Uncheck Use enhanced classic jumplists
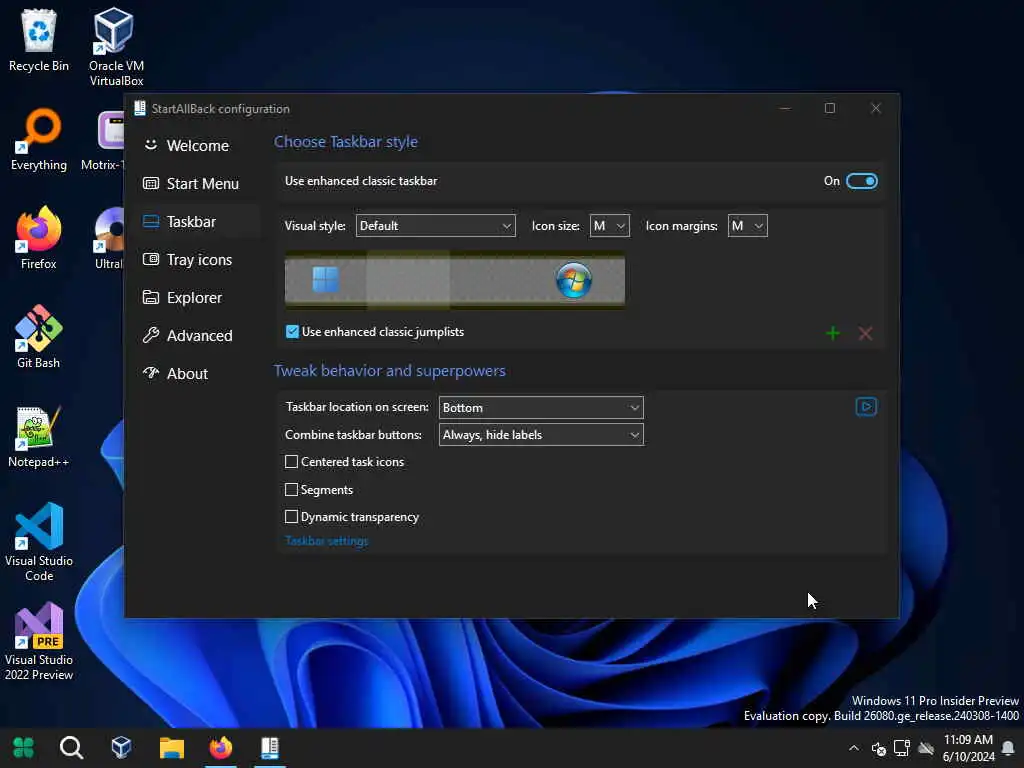Viewport: 1024px width, 768px height. click(292, 332)
